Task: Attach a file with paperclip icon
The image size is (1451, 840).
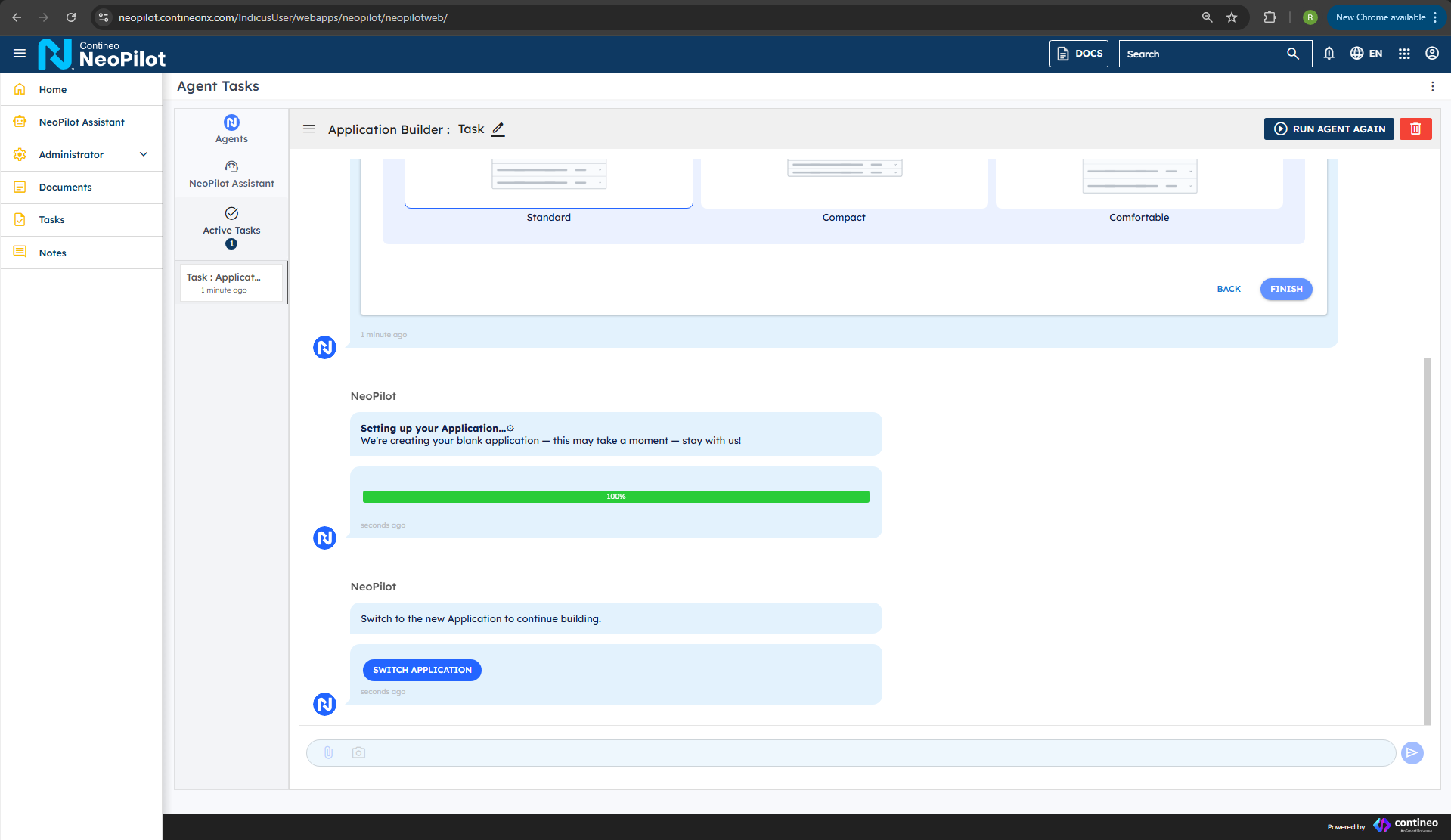Action: [328, 753]
